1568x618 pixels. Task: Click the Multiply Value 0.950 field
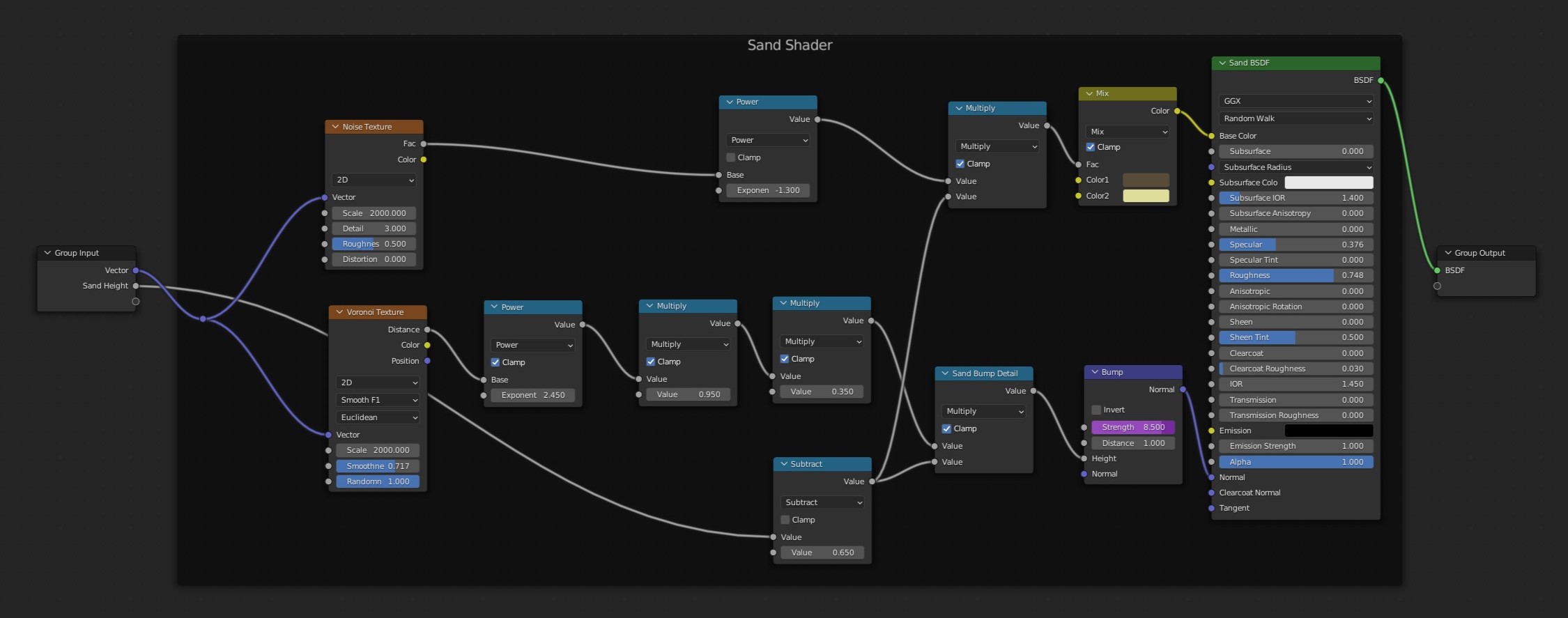click(x=688, y=394)
